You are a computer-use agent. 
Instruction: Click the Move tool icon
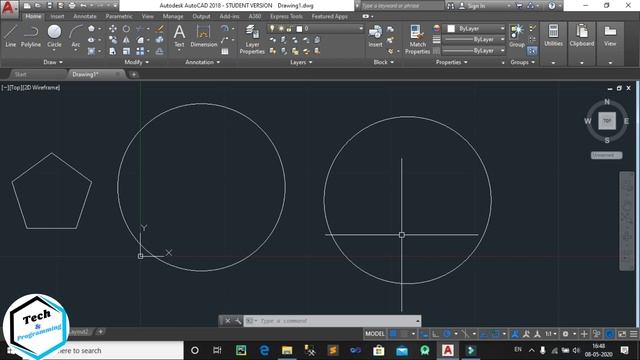click(x=113, y=29)
